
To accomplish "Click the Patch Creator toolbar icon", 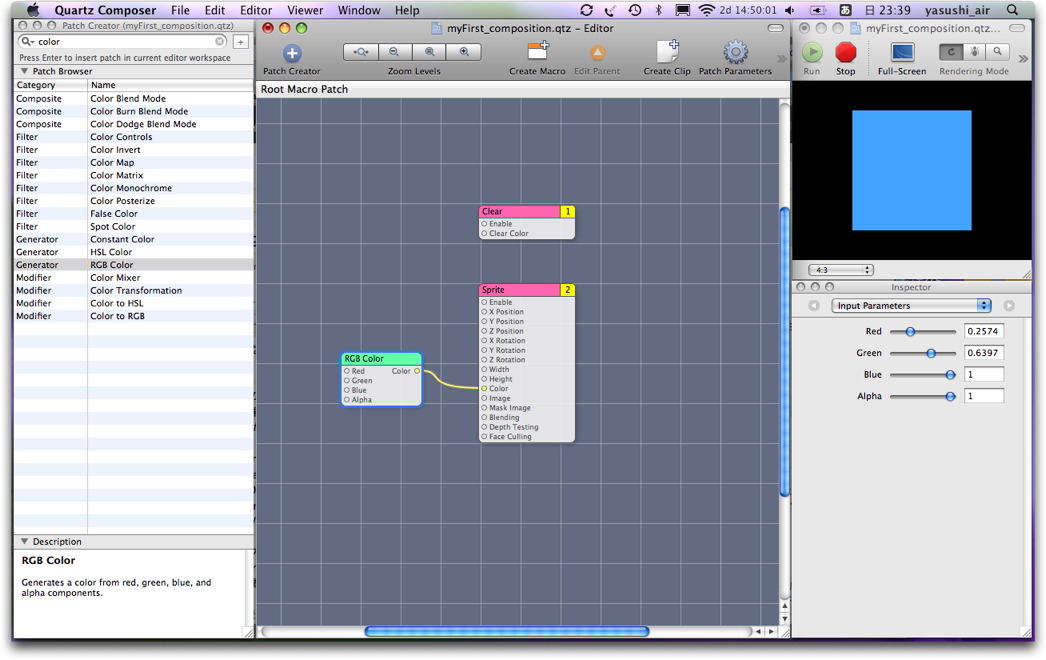I will (292, 53).
